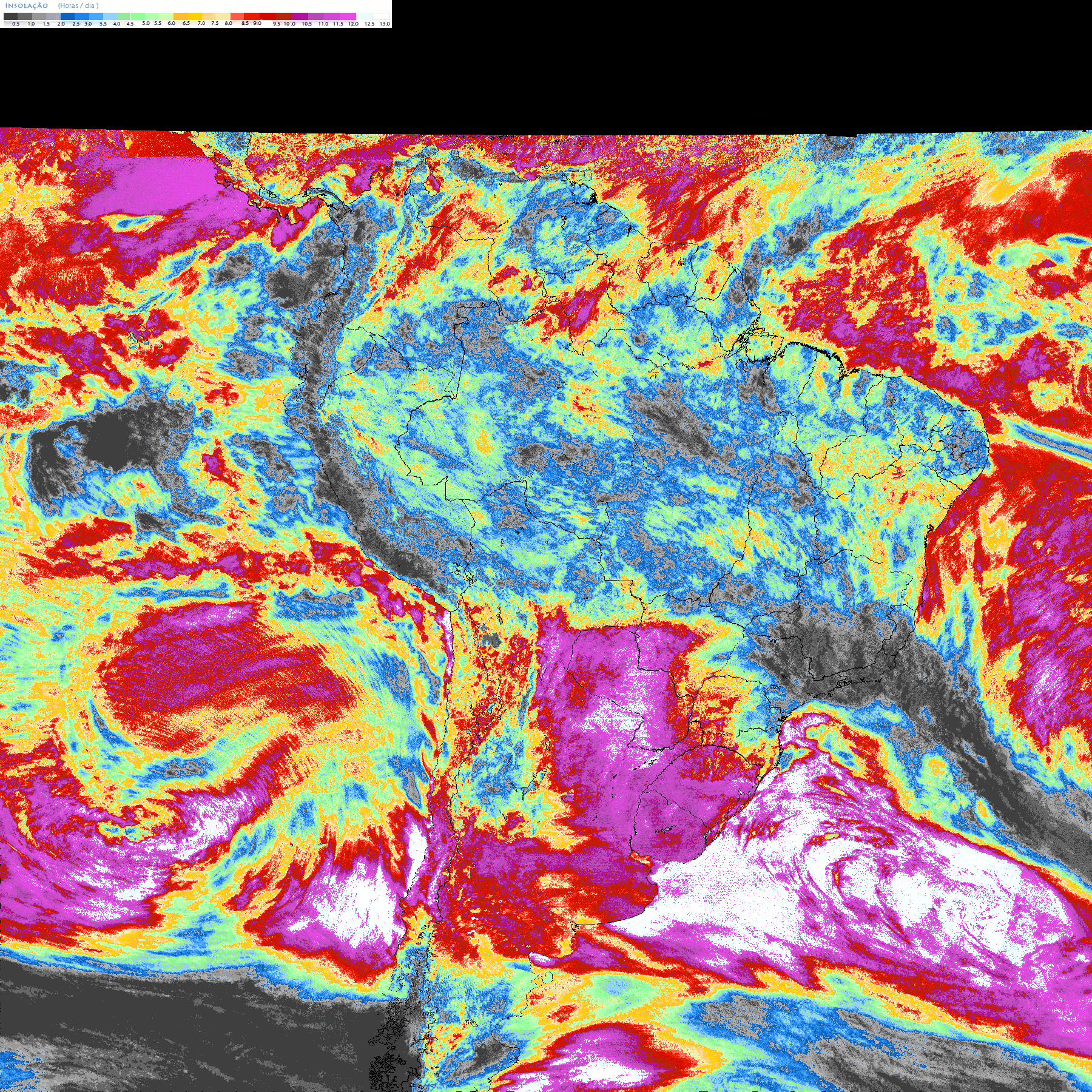
Task: Select the 7.5 legend value
Action: [x=215, y=23]
